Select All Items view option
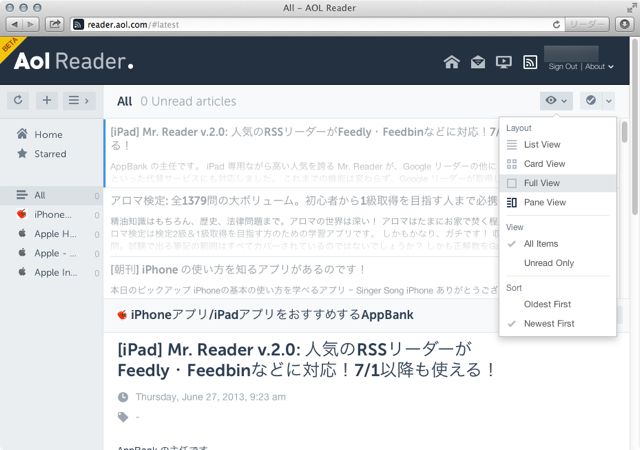640x450 pixels. pyautogui.click(x=558, y=244)
